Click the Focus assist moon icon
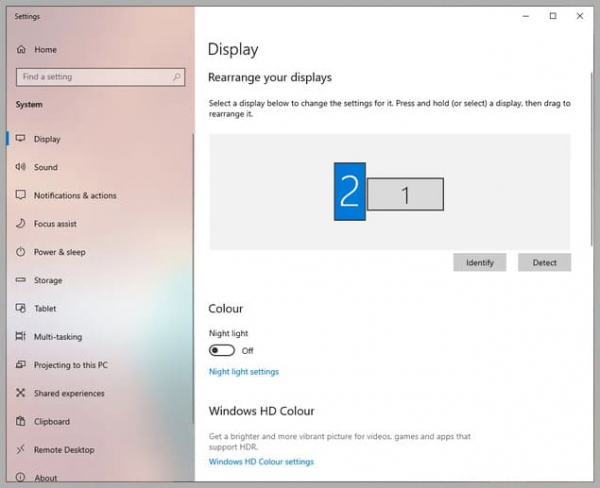The width and height of the screenshot is (600, 488). point(21,224)
